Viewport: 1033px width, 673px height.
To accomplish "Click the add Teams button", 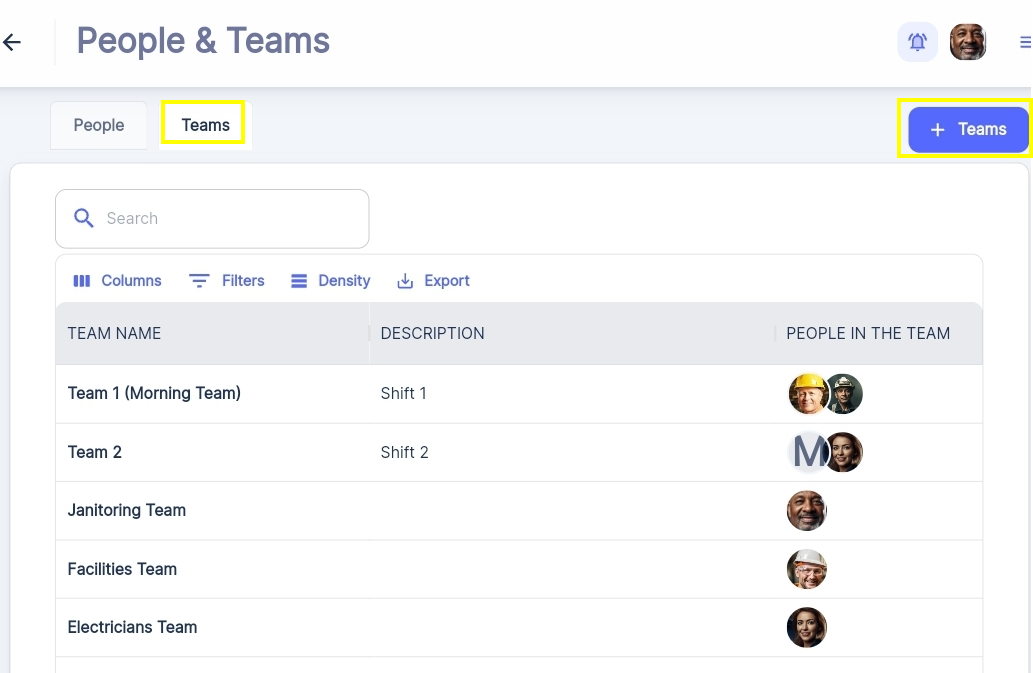I will (968, 129).
